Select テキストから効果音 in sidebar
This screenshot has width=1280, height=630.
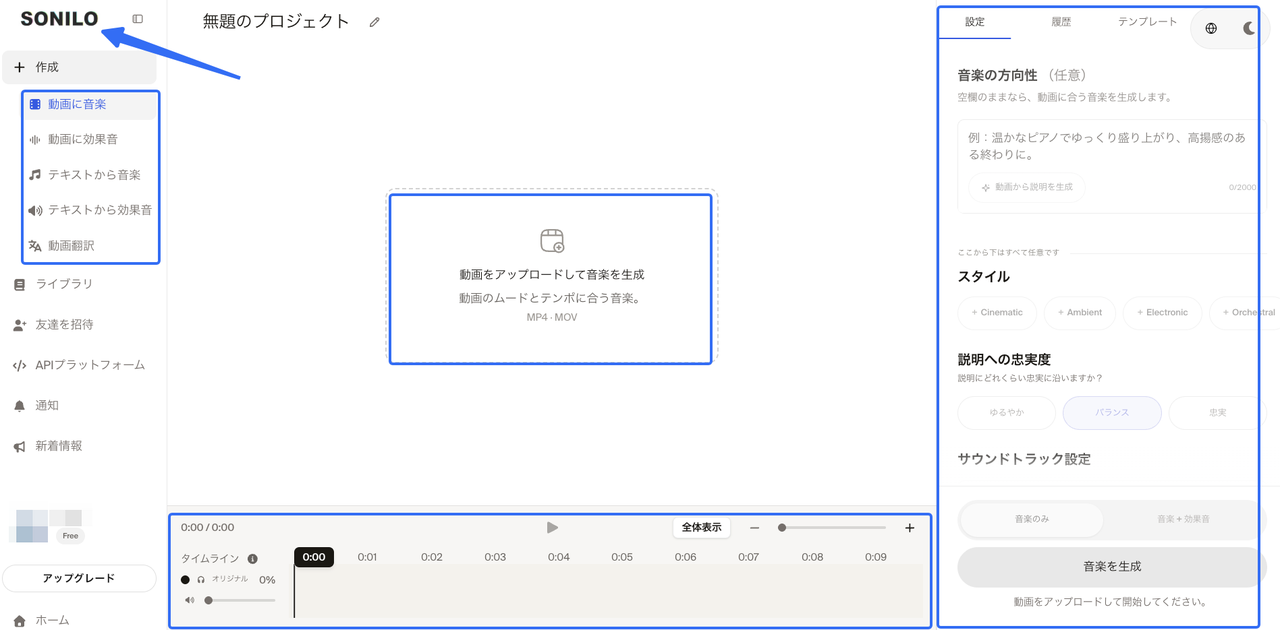[x=90, y=210]
